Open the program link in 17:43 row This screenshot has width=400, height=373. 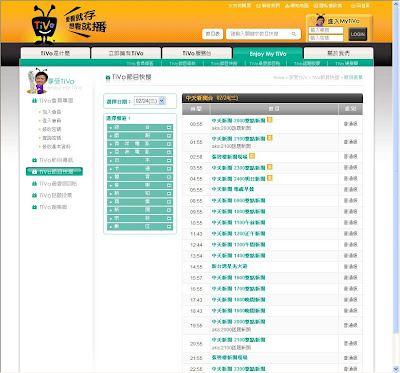238,300
